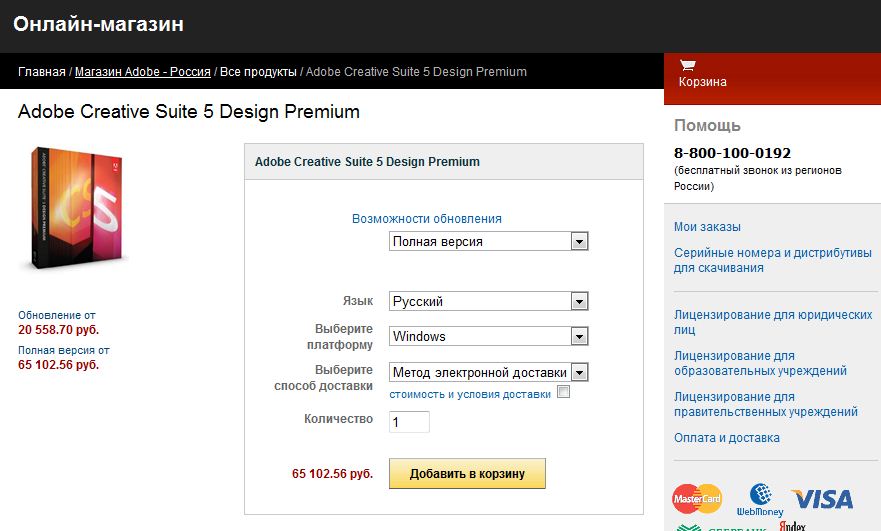The height and width of the screenshot is (531, 881).
Task: Open the Windows platform dropdown
Action: 488,336
